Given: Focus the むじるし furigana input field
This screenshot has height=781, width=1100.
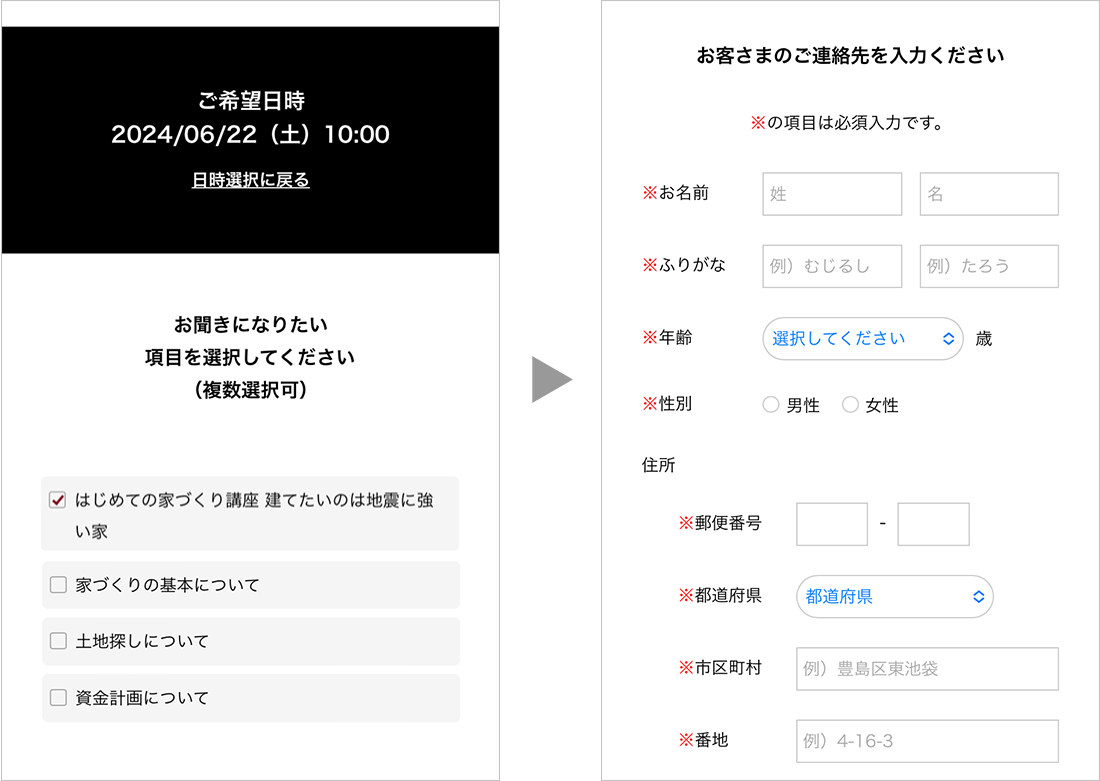Looking at the screenshot, I should [x=831, y=266].
